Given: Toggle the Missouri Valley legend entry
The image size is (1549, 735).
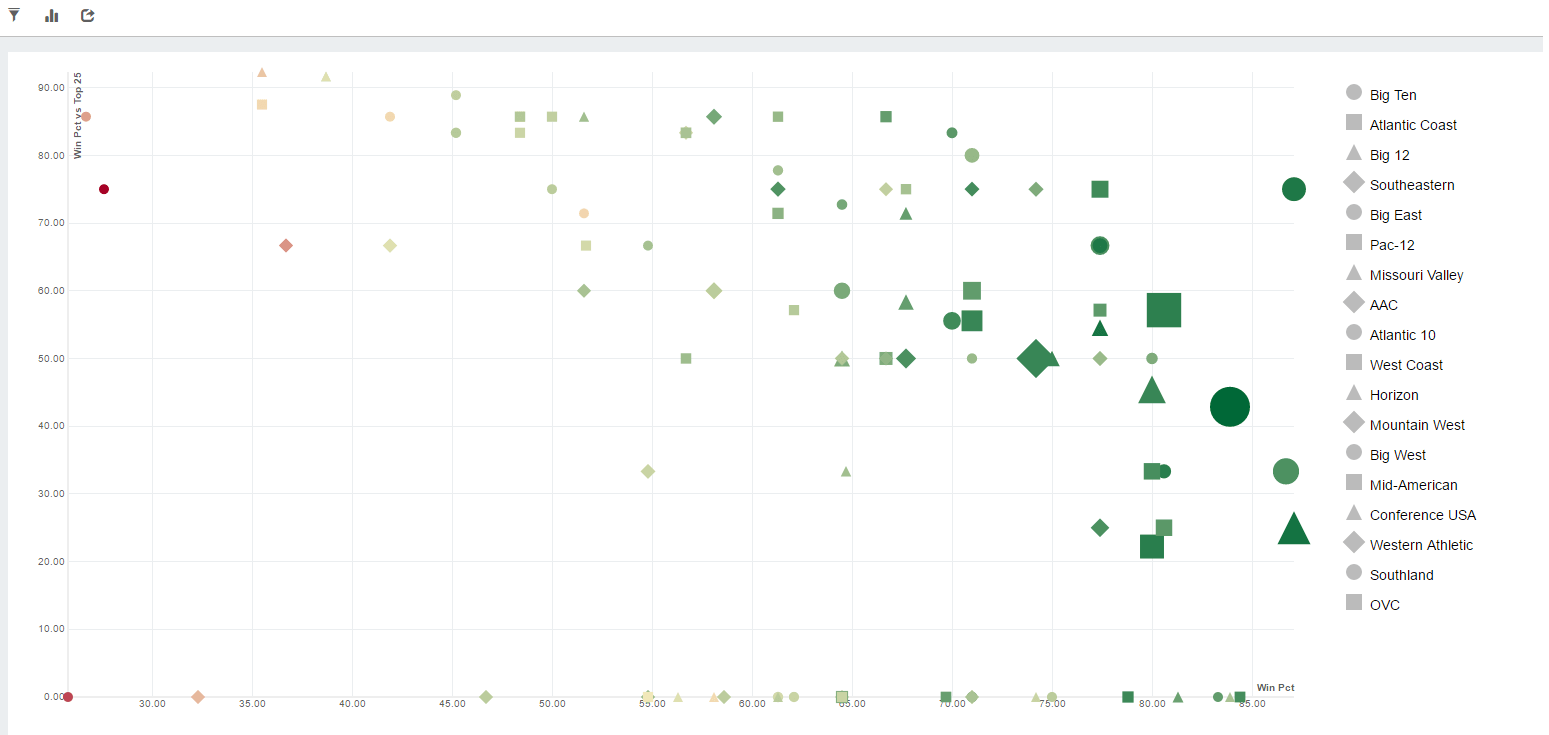Looking at the screenshot, I should click(x=1416, y=275).
